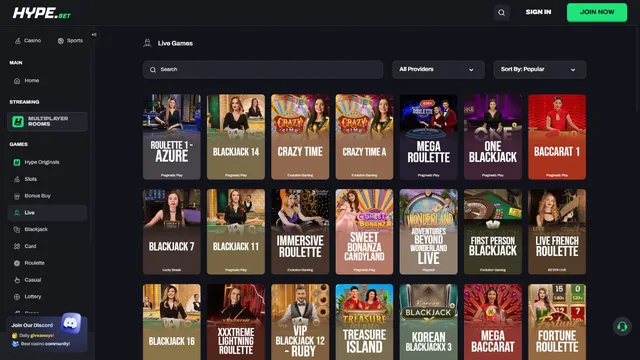Click the magnifier icon inside the search field
This screenshot has height=360, width=640.
(x=153, y=70)
